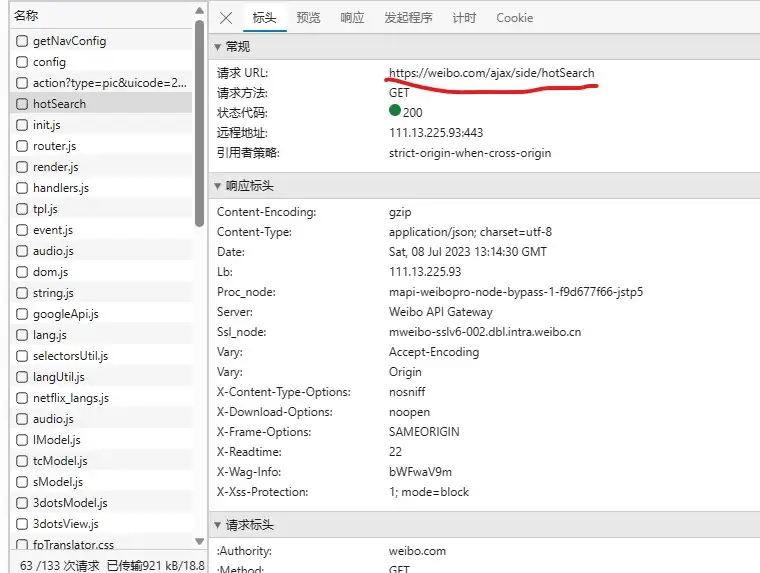Click the request URL weibo.com hotSearch value
760x573 pixels.
[491, 73]
